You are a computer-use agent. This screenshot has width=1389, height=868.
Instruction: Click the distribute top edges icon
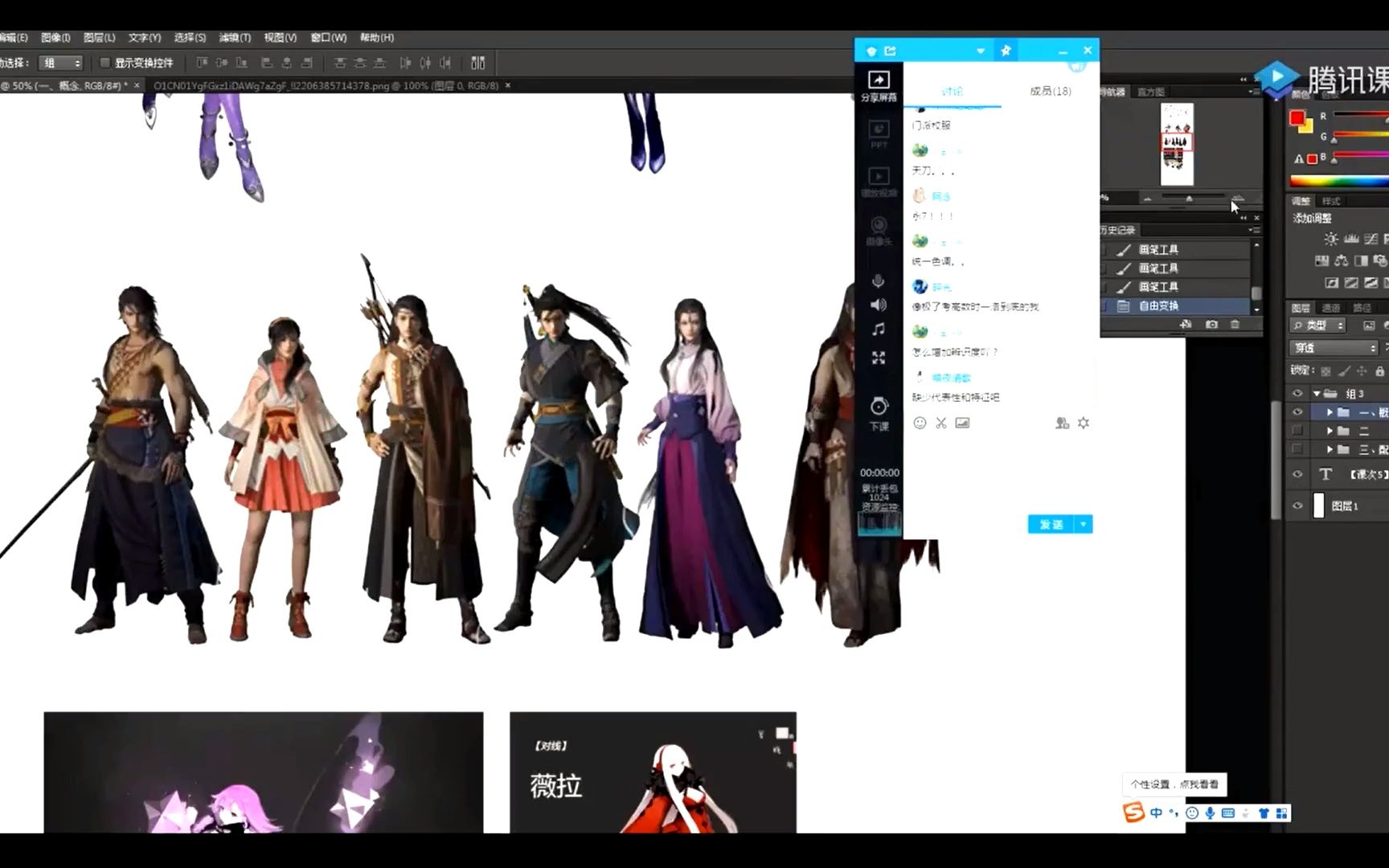[x=340, y=63]
